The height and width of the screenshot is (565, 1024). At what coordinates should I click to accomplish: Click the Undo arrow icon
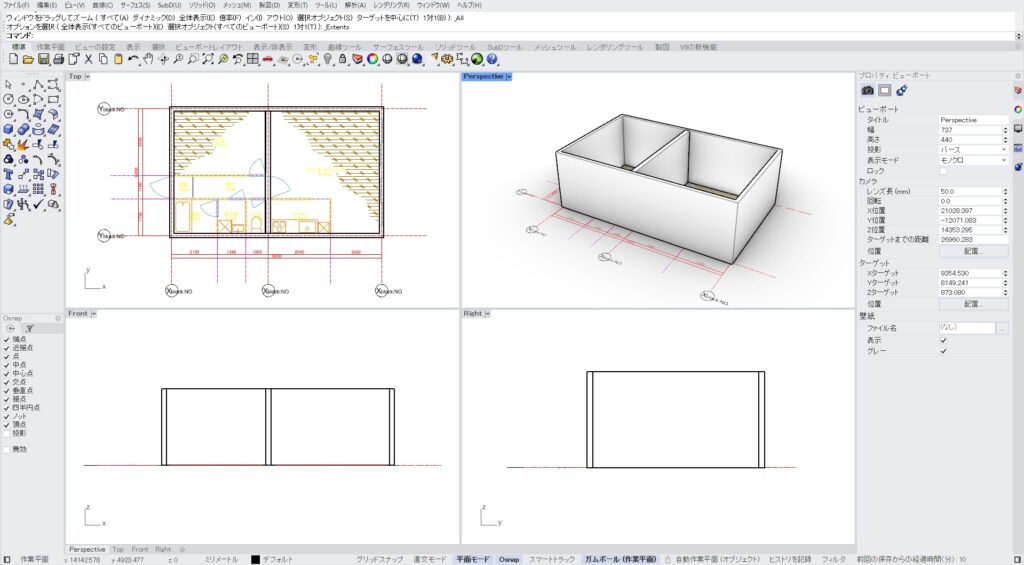click(133, 60)
